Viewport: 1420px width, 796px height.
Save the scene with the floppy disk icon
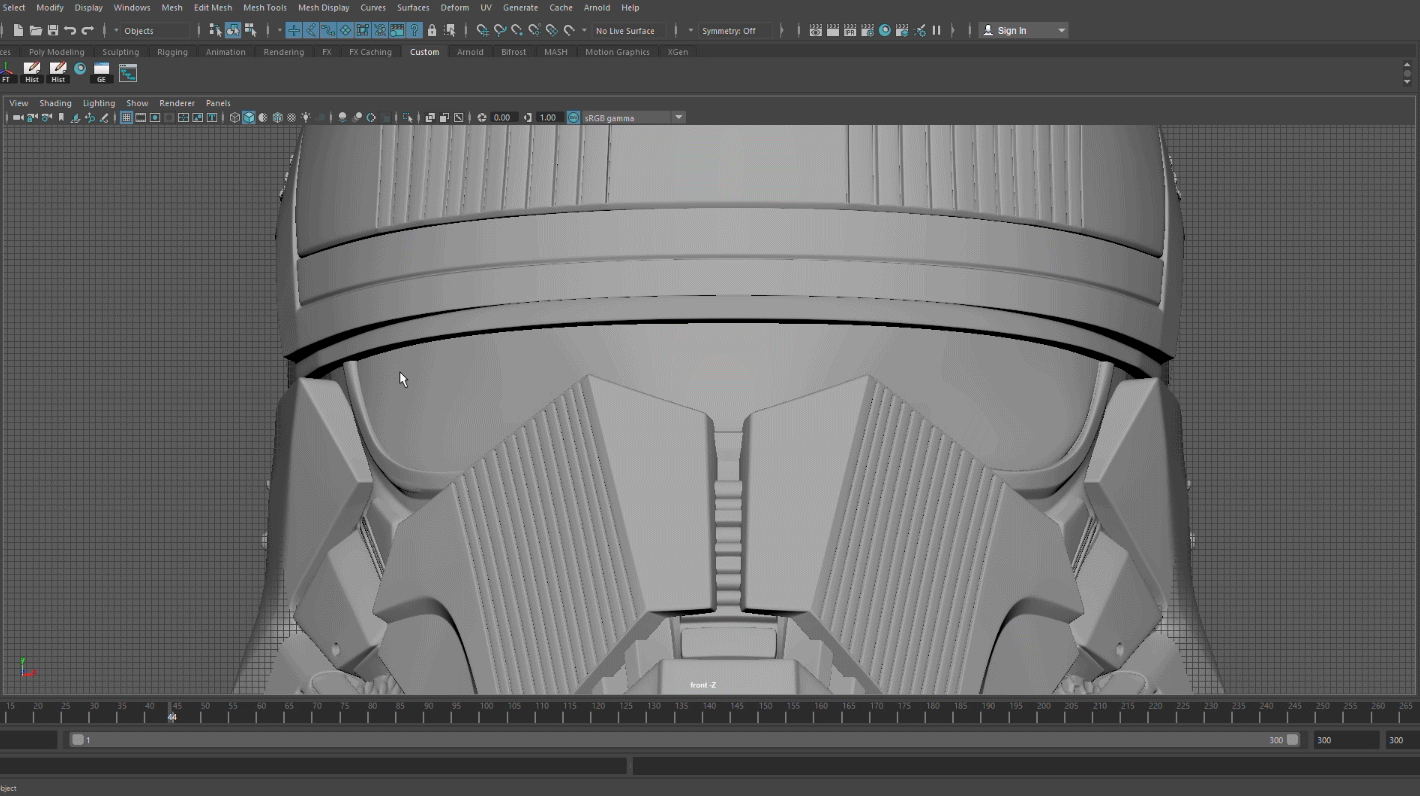53,30
